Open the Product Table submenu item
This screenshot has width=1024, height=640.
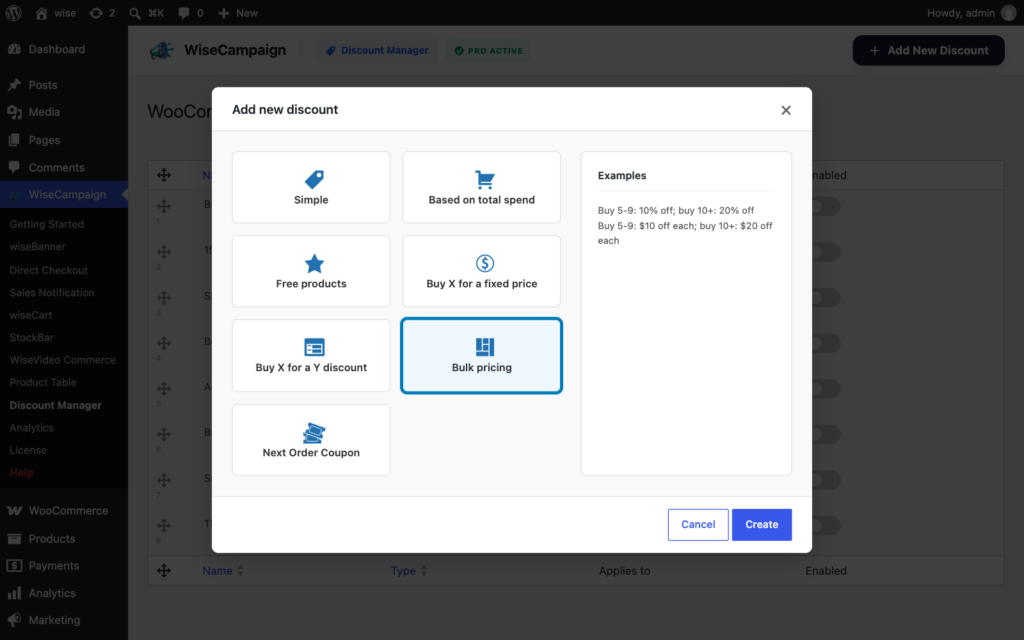(x=43, y=382)
